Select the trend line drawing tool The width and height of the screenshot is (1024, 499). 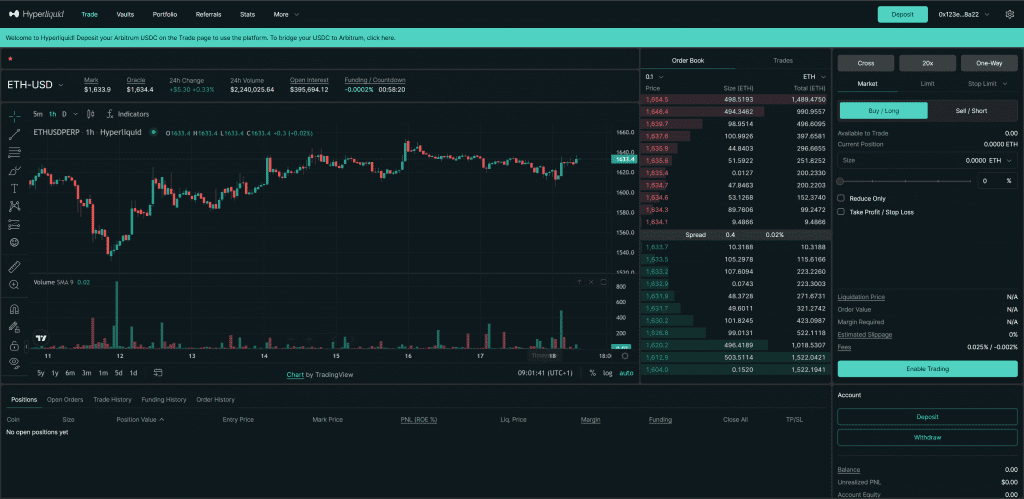(x=14, y=134)
